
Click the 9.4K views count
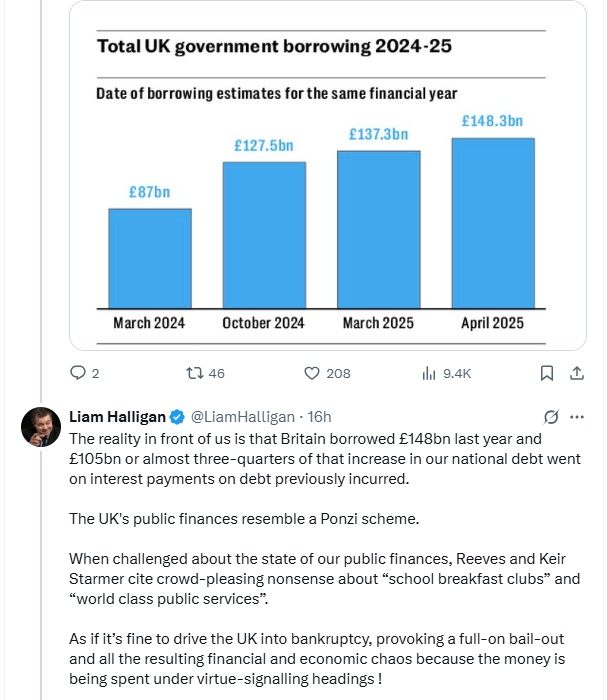(457, 373)
